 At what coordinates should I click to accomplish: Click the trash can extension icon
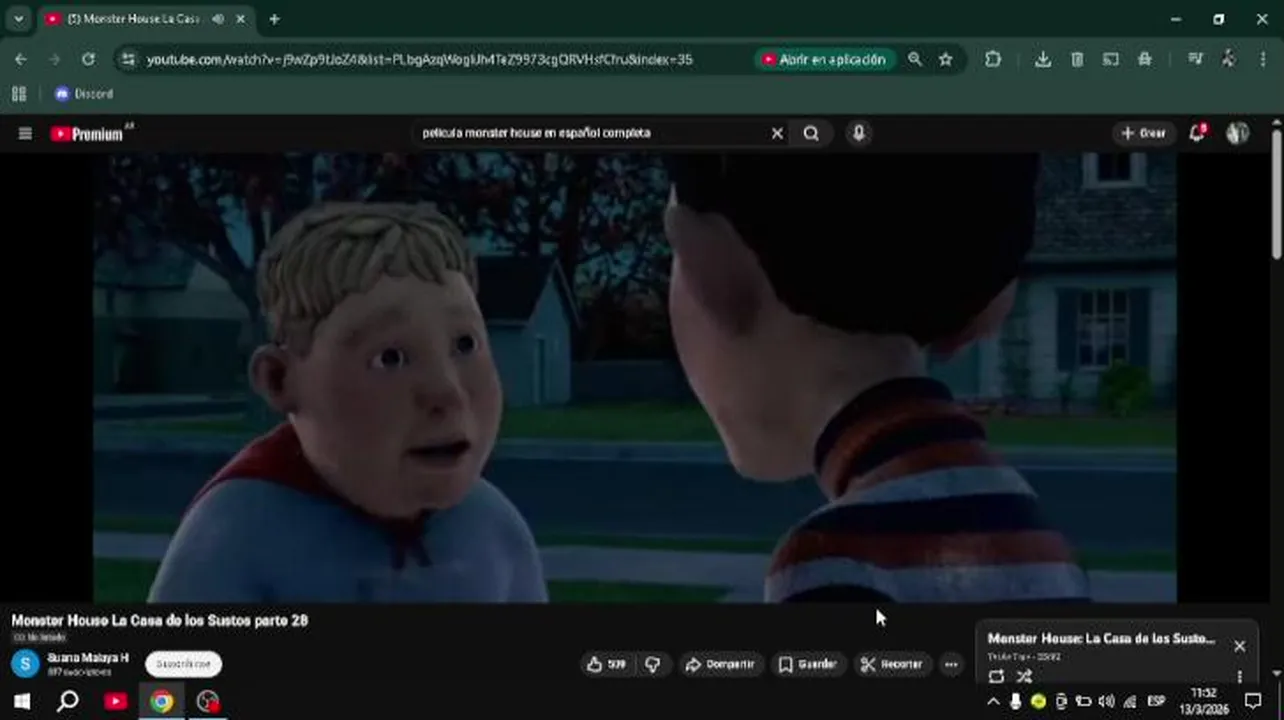(x=1077, y=60)
